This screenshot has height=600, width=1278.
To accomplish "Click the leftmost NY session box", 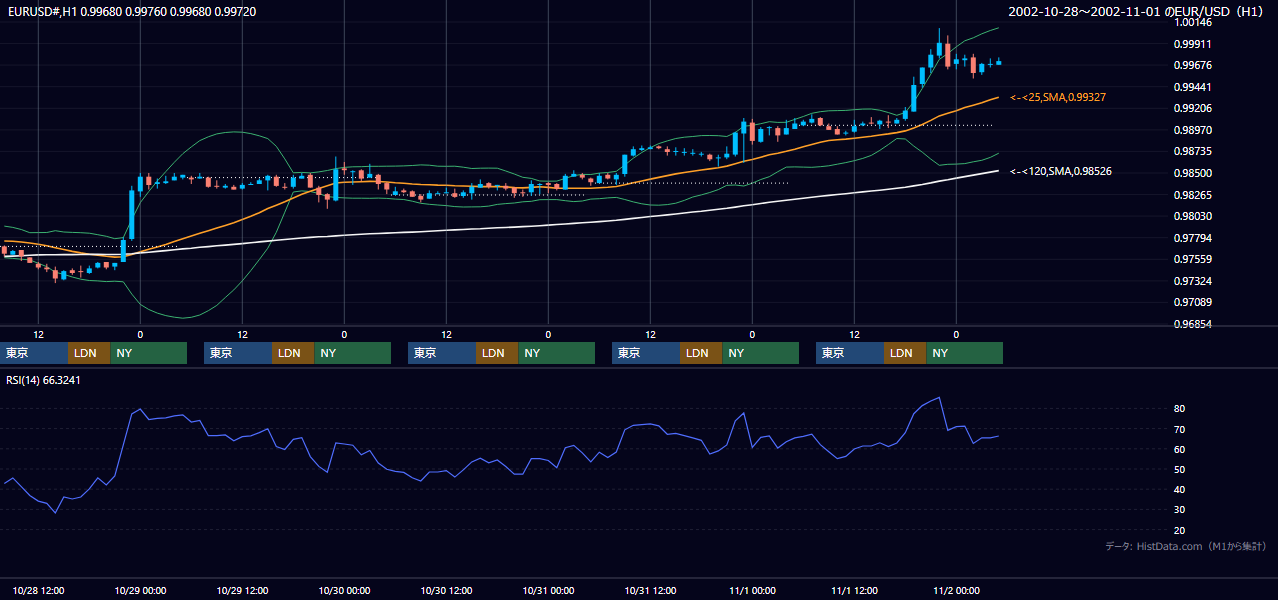I will [x=148, y=353].
